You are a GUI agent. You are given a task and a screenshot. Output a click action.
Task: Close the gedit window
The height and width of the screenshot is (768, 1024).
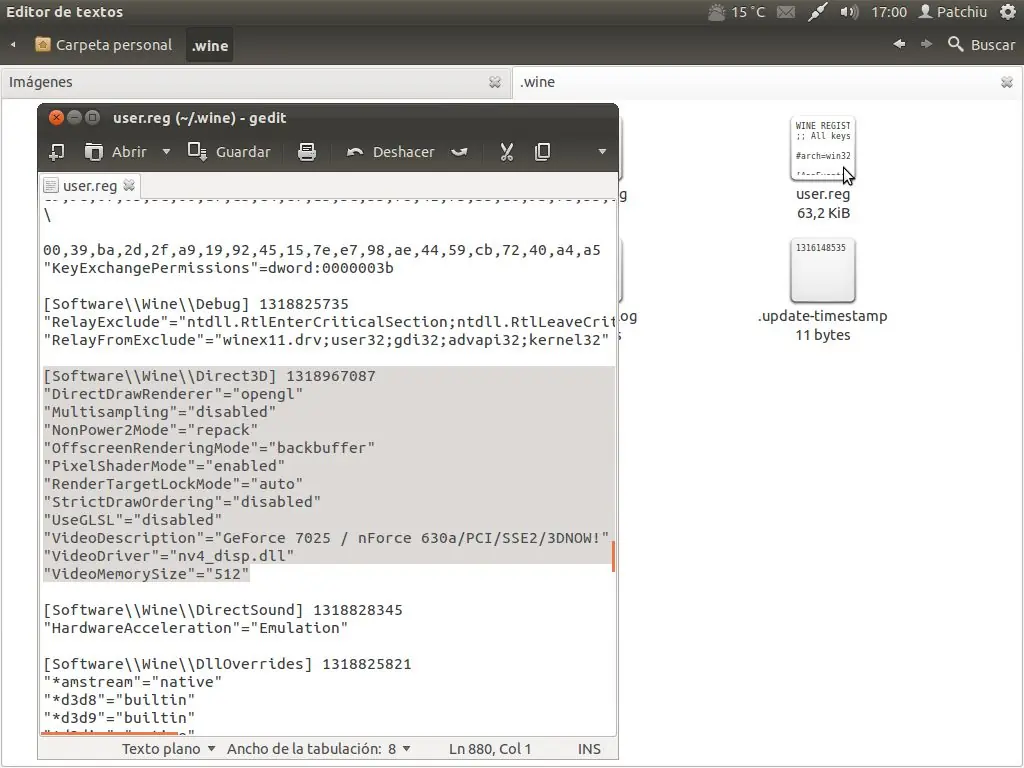tap(56, 118)
